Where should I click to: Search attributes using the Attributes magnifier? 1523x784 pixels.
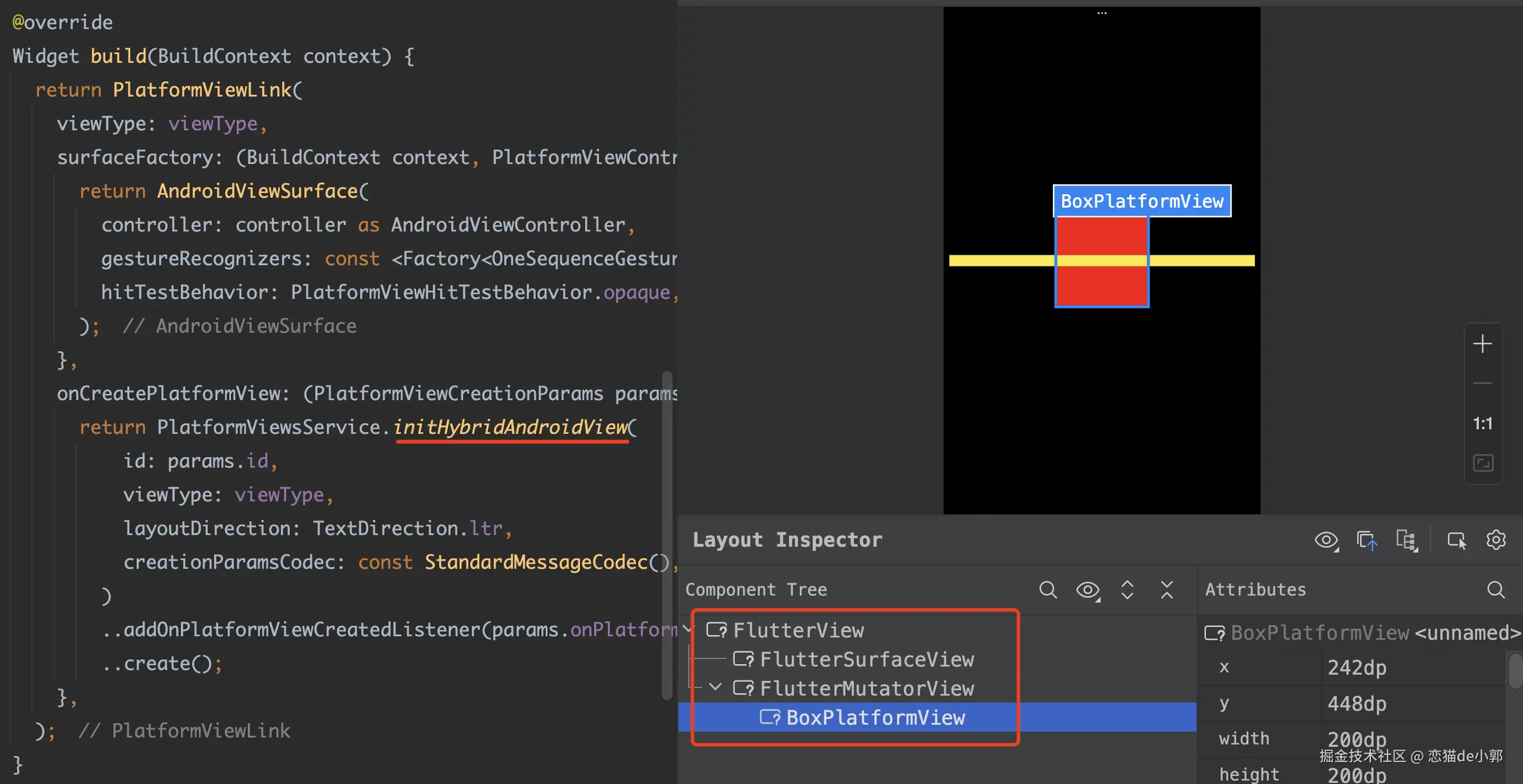click(x=1496, y=590)
